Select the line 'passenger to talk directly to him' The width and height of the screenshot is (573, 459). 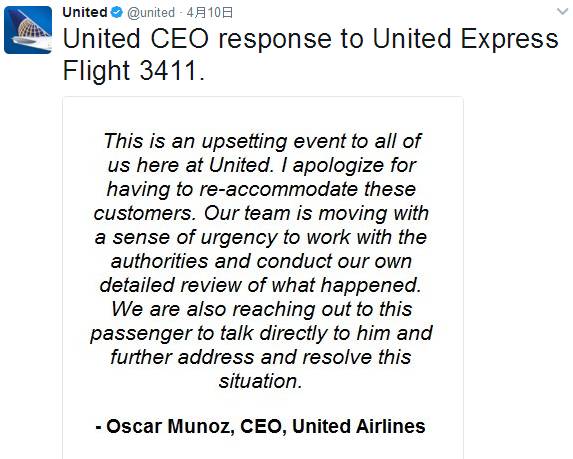click(x=262, y=333)
